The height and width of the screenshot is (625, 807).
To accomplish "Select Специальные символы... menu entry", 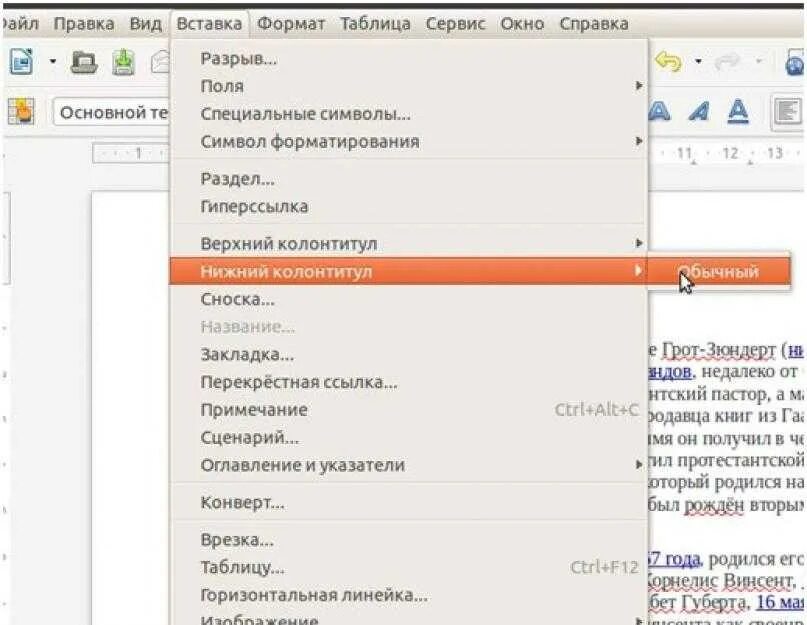I will click(409, 114).
